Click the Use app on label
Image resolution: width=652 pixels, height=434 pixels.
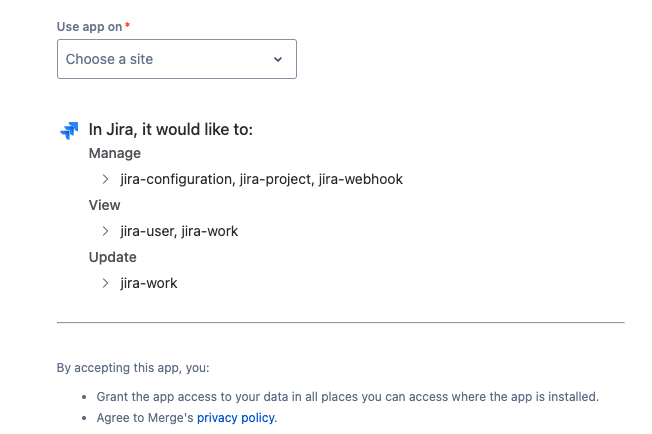(89, 27)
